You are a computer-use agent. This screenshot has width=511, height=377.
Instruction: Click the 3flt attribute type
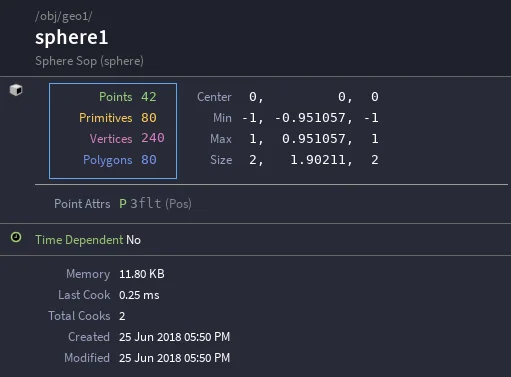[x=146, y=203]
